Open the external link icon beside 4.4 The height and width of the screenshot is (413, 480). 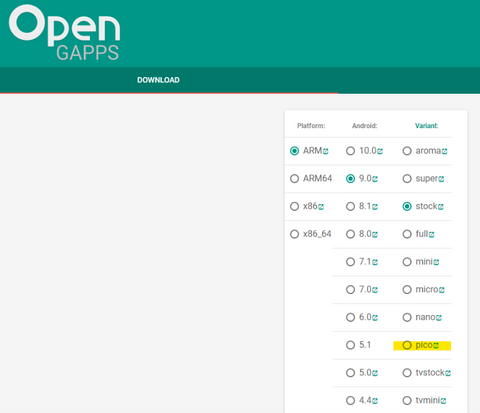[375, 401]
